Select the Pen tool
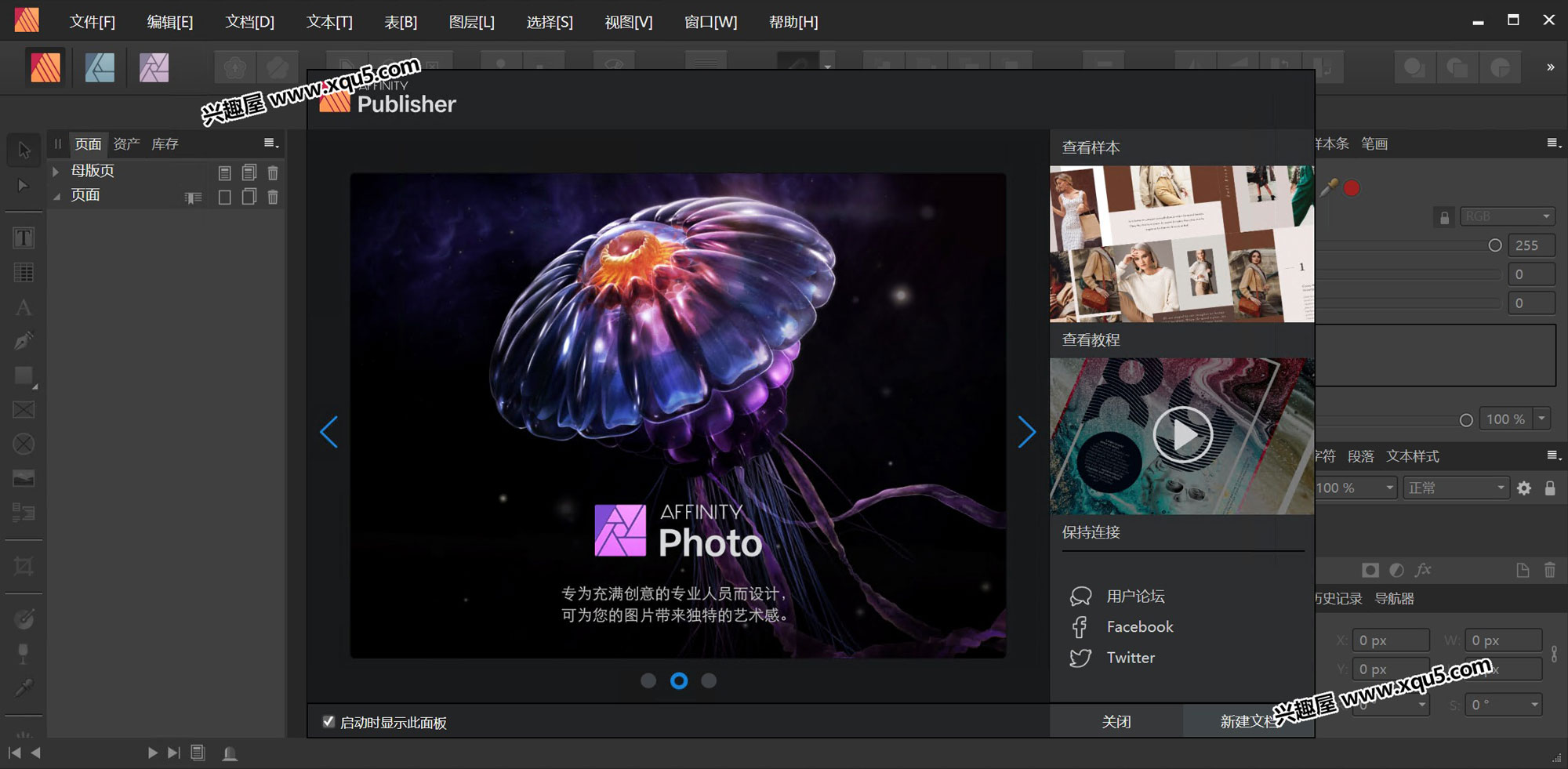The height and width of the screenshot is (769, 1568). click(24, 341)
